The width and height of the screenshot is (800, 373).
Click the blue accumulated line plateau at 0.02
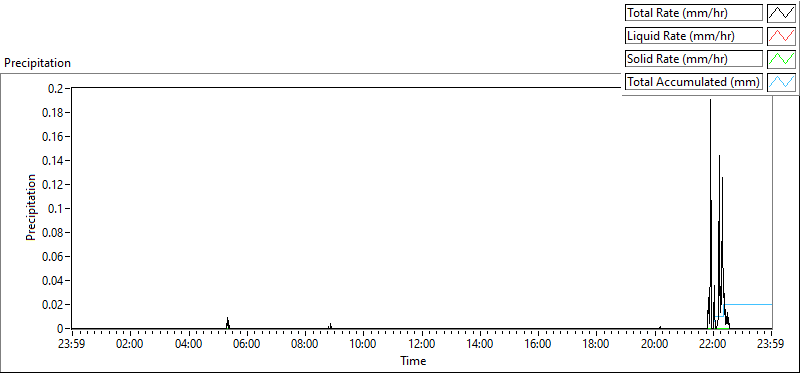(748, 305)
